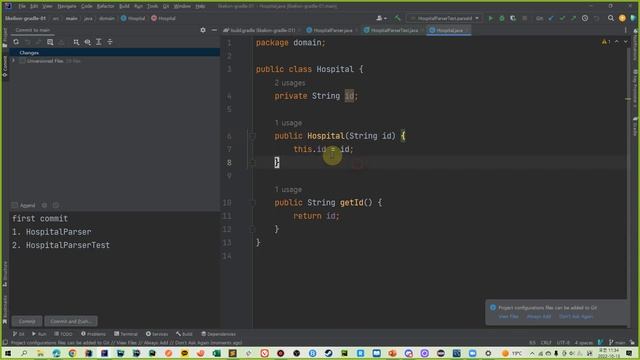Open Chrome from the taskbar
The height and width of the screenshot is (360, 640).
[x=72, y=353]
